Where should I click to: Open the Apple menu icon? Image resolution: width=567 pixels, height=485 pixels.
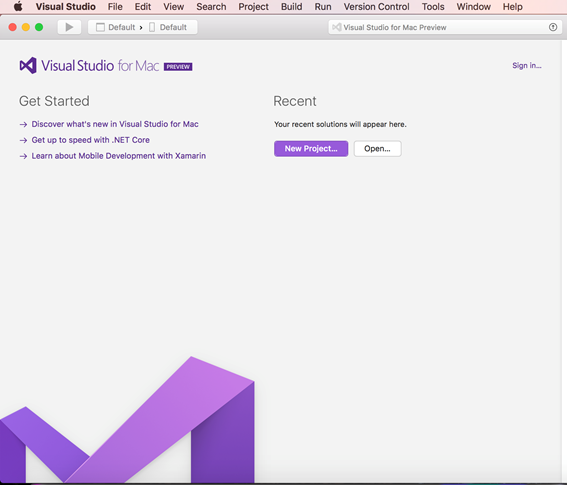(x=18, y=7)
